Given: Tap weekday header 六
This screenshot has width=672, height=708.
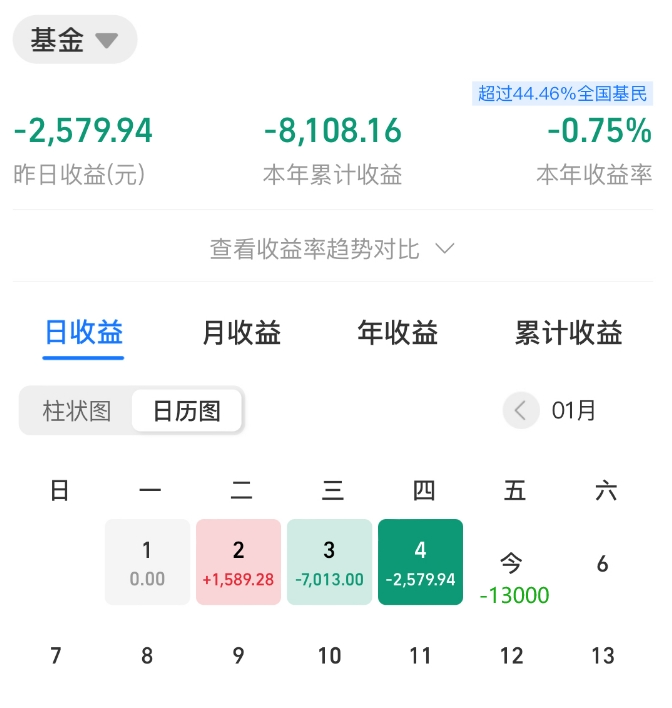Looking at the screenshot, I should (x=606, y=490).
